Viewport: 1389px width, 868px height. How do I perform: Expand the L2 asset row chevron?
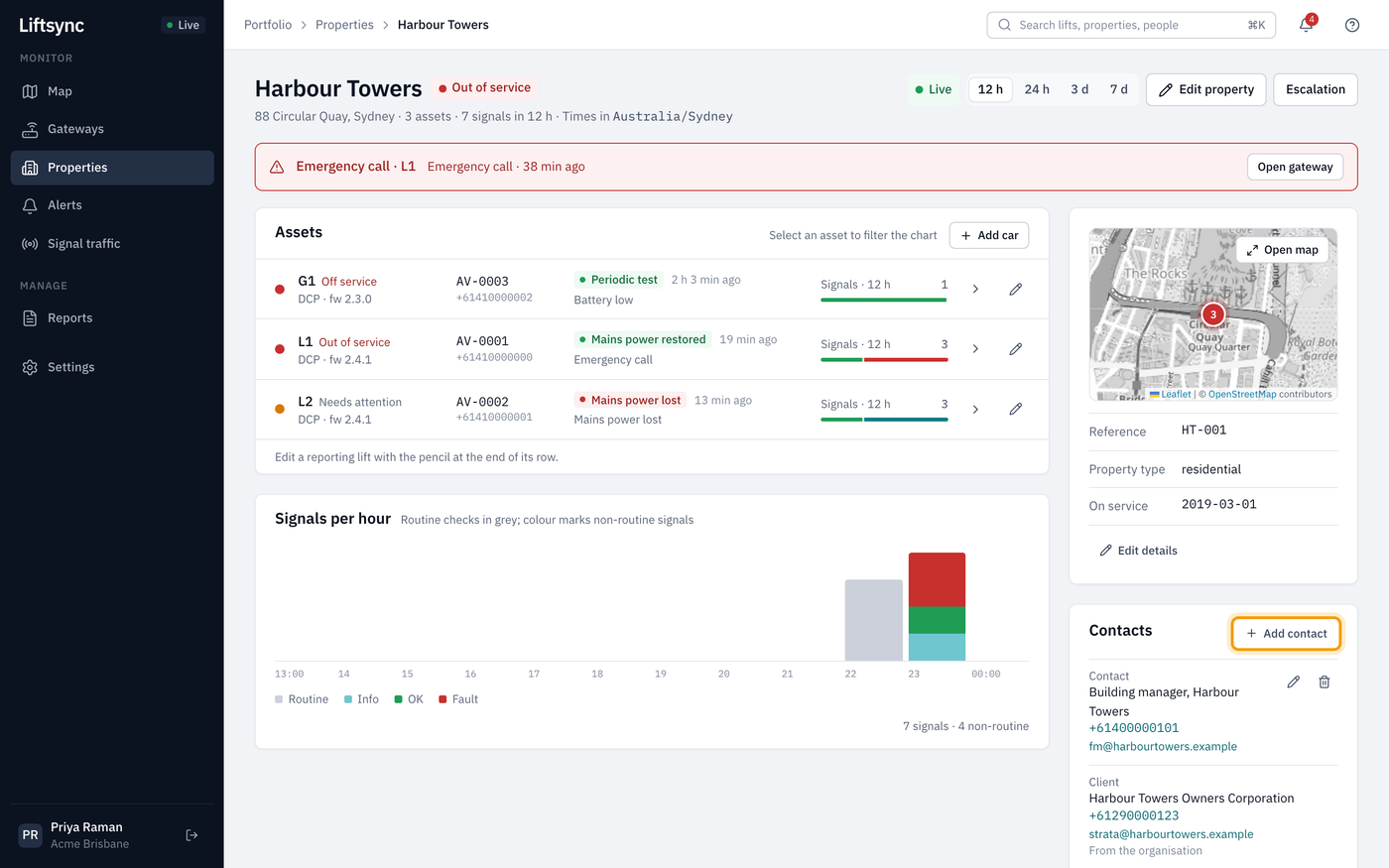coord(975,409)
